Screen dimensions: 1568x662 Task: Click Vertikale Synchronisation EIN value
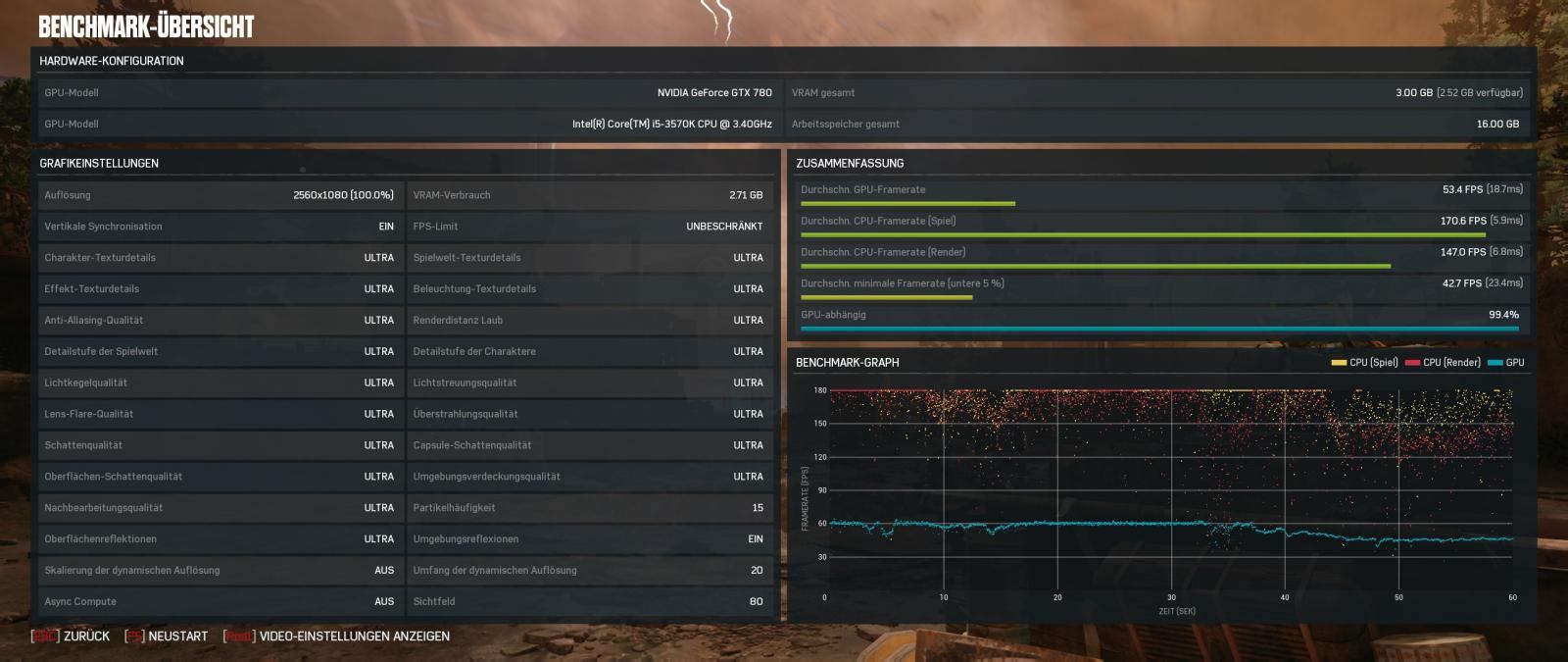point(386,227)
